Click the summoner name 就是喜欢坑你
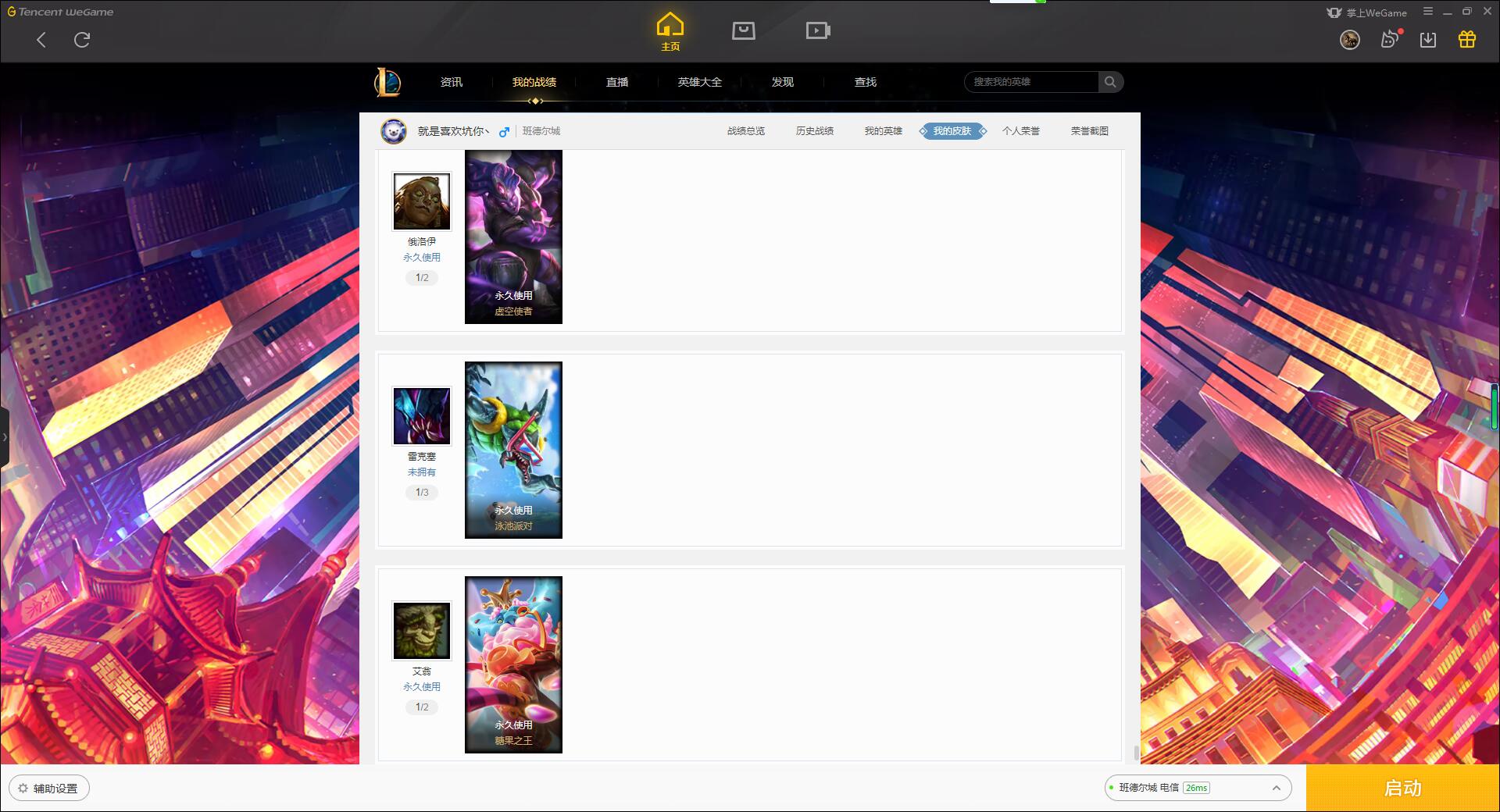 pos(453,131)
